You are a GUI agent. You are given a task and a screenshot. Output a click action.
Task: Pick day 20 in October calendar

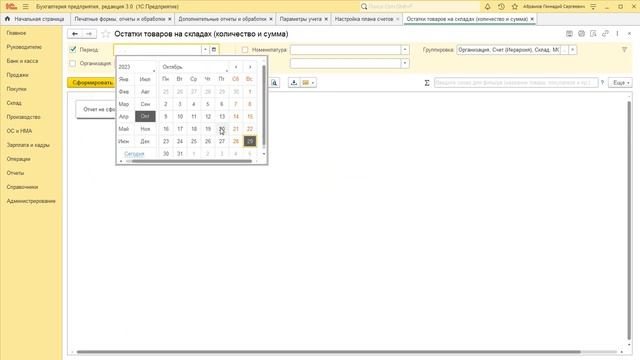click(x=222, y=129)
